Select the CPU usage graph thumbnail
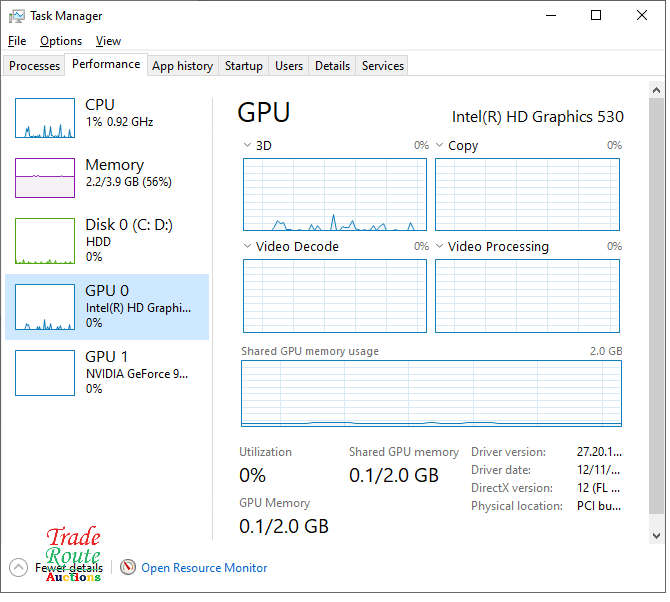670x602 pixels. click(45, 118)
